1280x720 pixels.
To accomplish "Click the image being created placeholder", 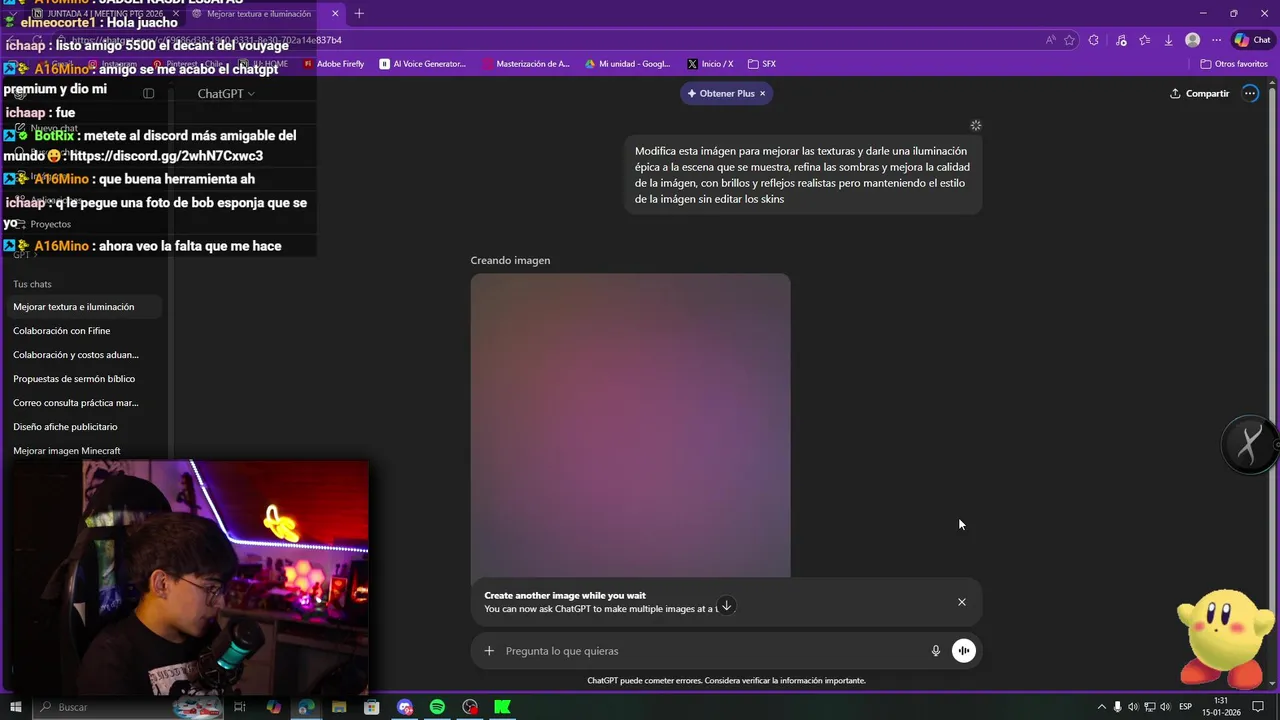I will click(x=630, y=425).
